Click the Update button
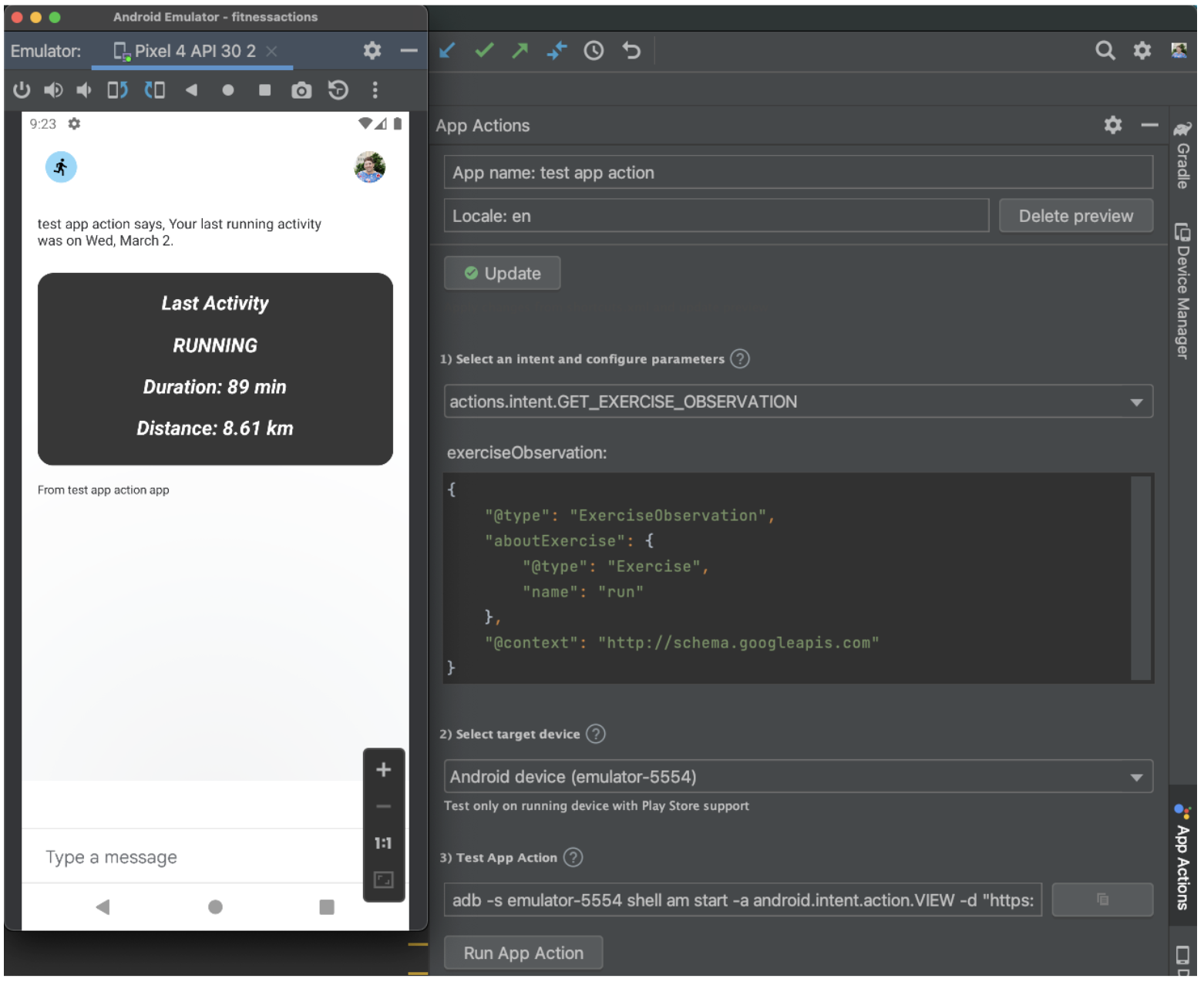The width and height of the screenshot is (1204, 982). click(502, 274)
